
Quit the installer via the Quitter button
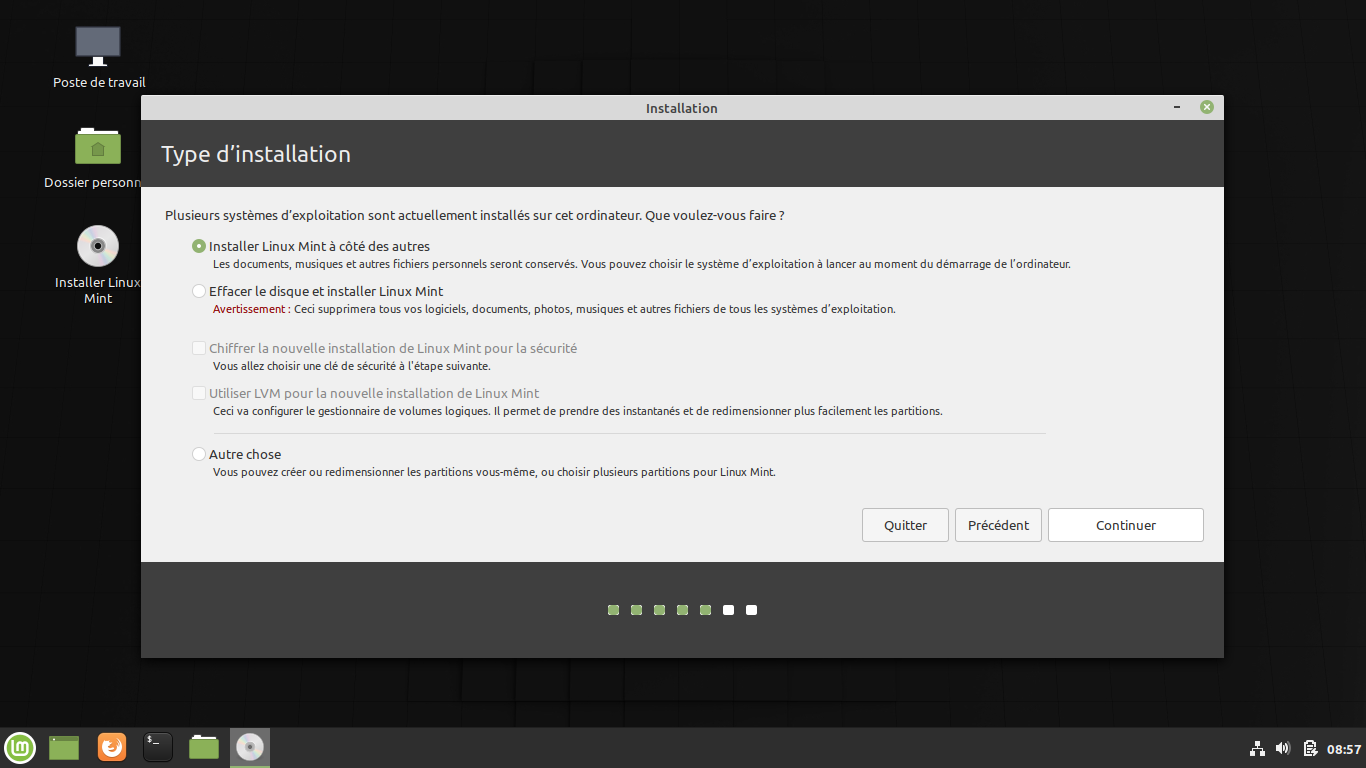[x=904, y=524]
